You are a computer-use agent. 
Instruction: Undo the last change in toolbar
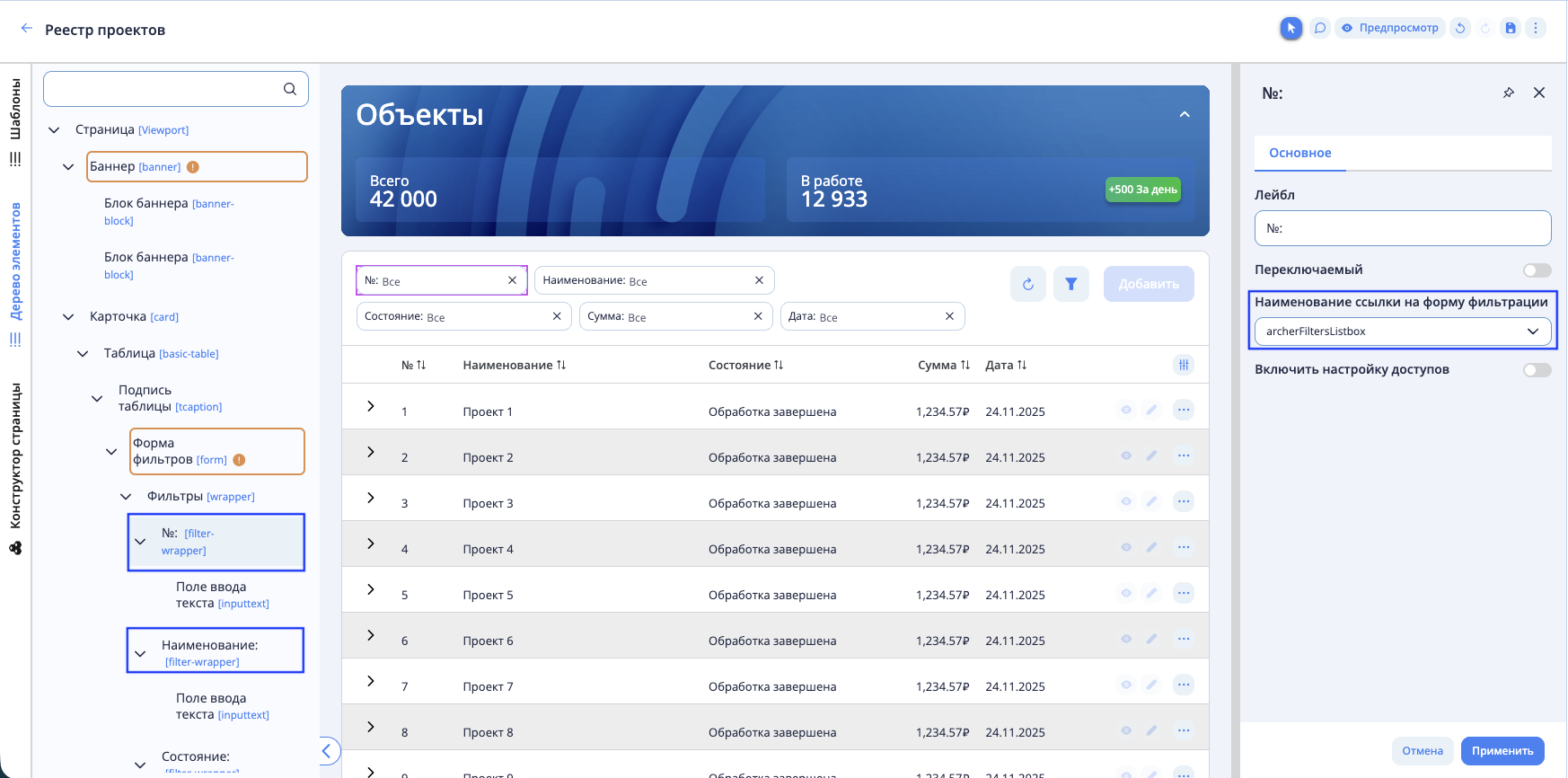1460,28
